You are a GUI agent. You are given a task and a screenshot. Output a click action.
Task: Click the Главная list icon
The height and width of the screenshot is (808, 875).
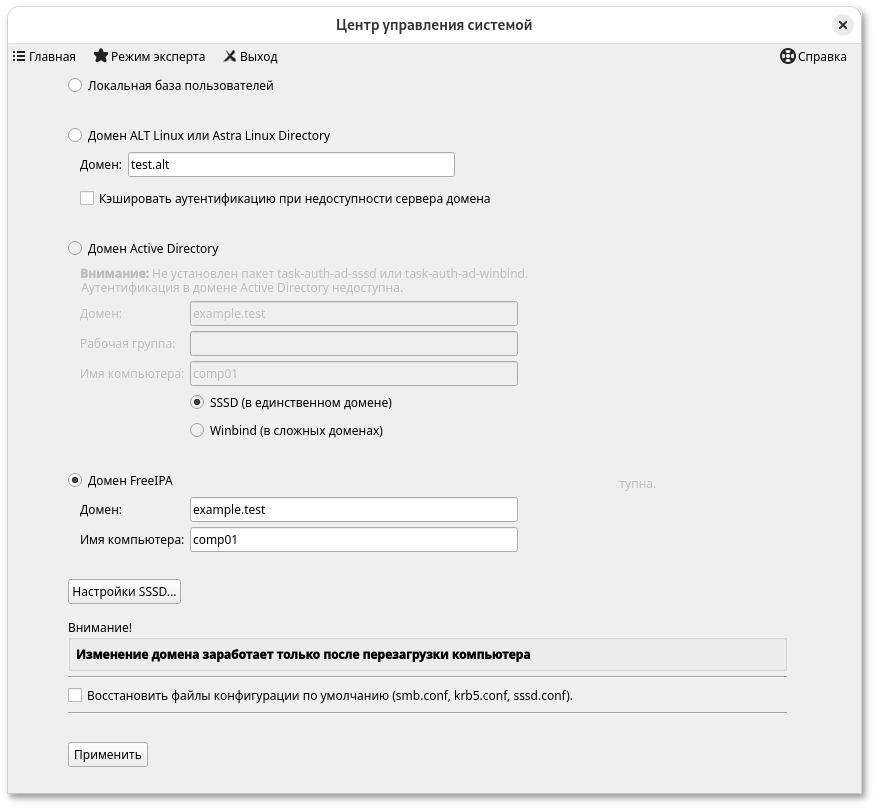tap(19, 57)
